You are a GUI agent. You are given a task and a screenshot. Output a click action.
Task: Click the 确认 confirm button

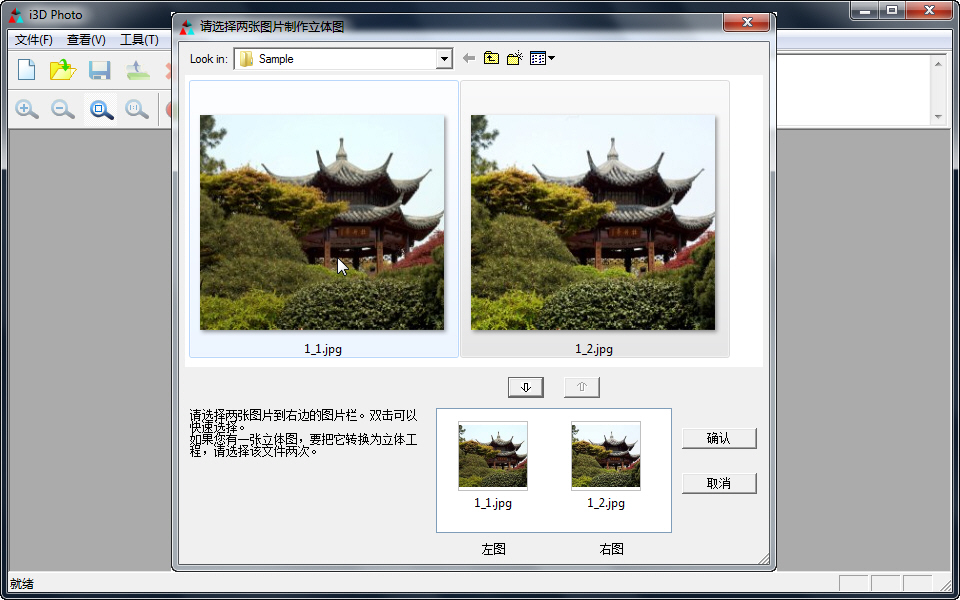click(719, 438)
